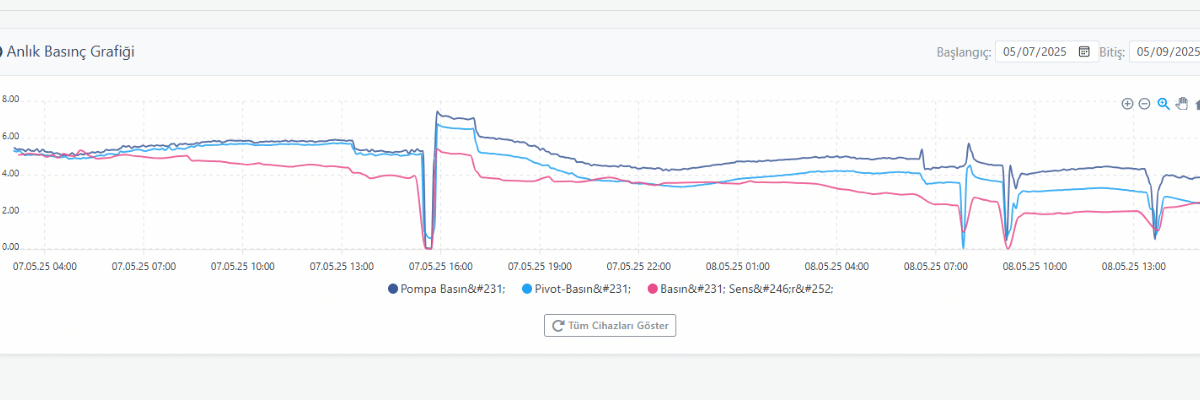Open calendar picker in Başlangıç field
Viewport: 1200px width, 400px height.
tap(1084, 52)
